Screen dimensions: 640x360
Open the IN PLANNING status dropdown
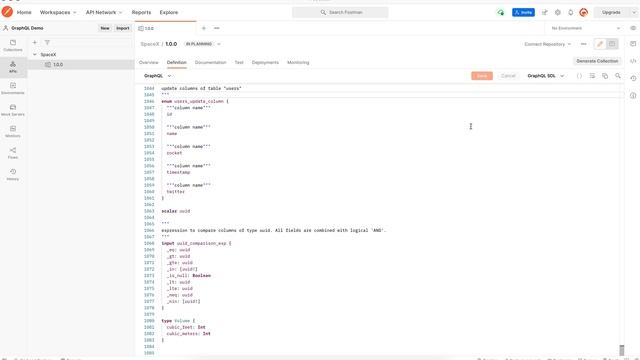click(x=202, y=44)
